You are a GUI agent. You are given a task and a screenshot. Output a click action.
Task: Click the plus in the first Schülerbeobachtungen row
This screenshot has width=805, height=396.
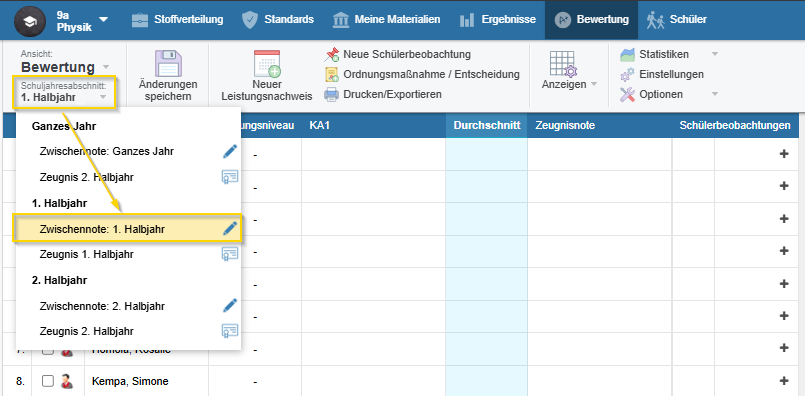pos(783,154)
